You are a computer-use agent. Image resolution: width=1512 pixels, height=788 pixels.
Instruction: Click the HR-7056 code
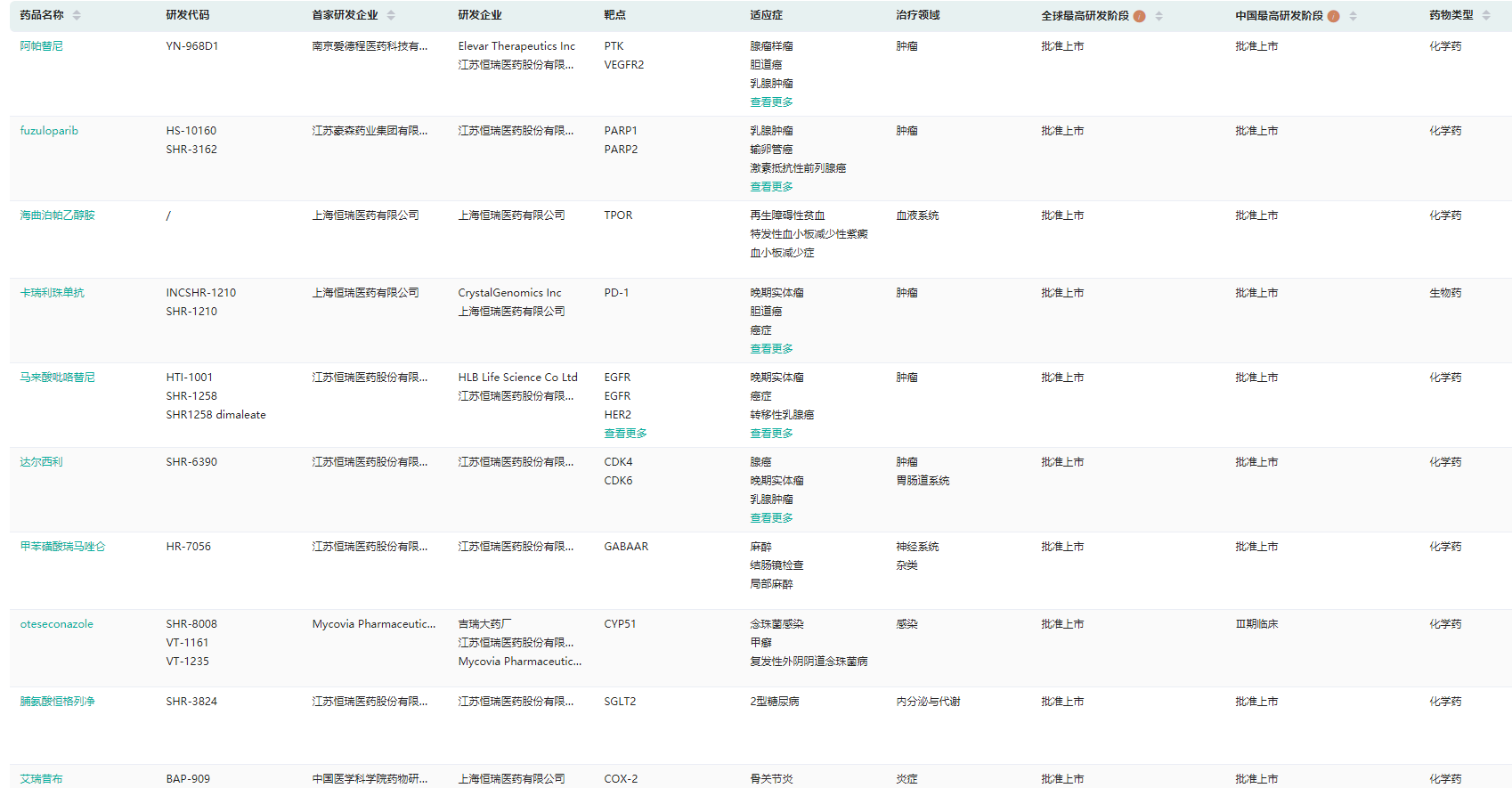click(x=189, y=547)
